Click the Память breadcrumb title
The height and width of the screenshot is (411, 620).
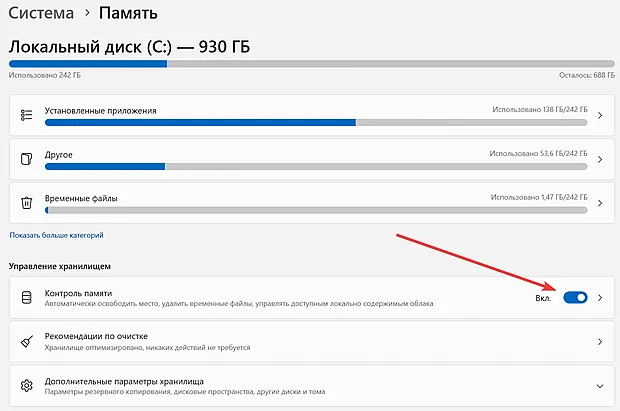pyautogui.click(x=128, y=13)
